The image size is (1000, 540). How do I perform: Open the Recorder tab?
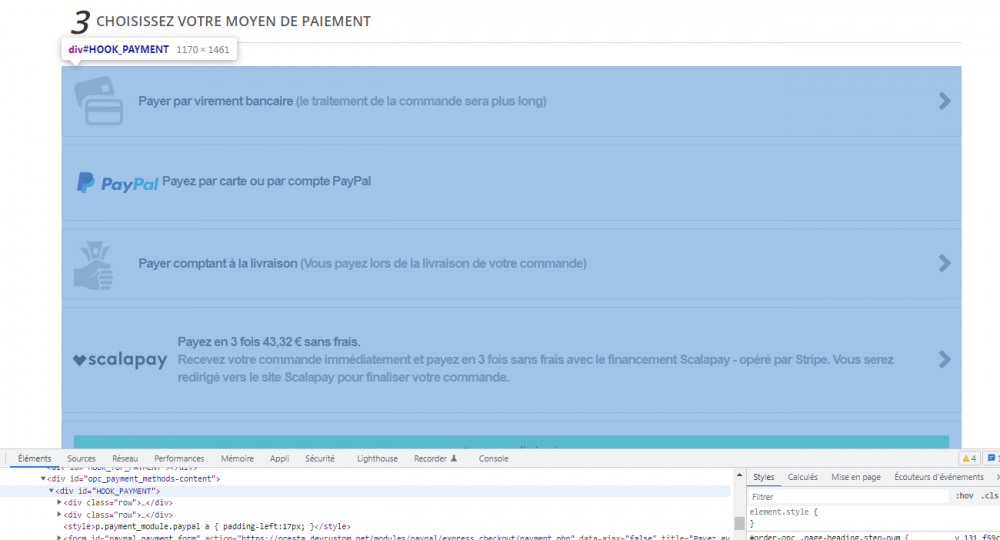pyautogui.click(x=436, y=458)
